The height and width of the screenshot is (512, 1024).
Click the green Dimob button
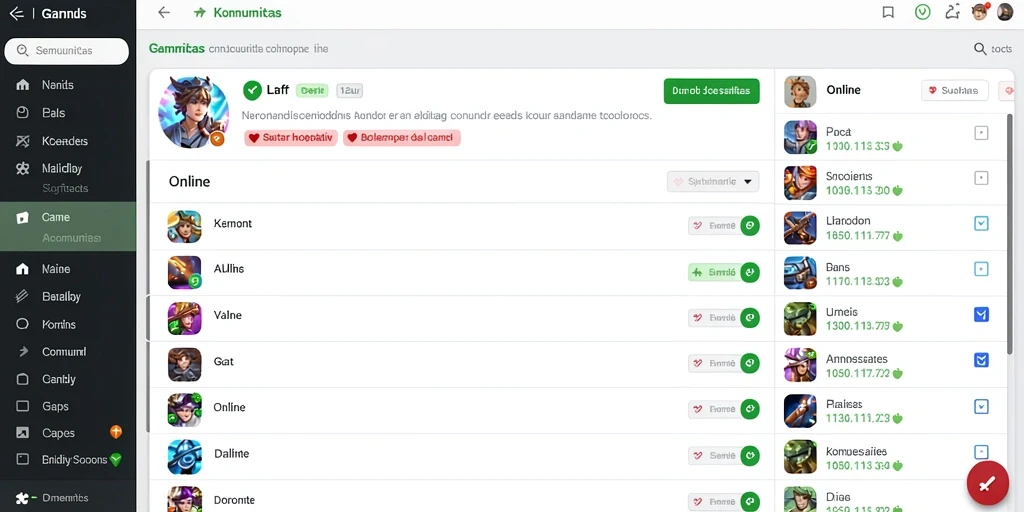pyautogui.click(x=711, y=91)
